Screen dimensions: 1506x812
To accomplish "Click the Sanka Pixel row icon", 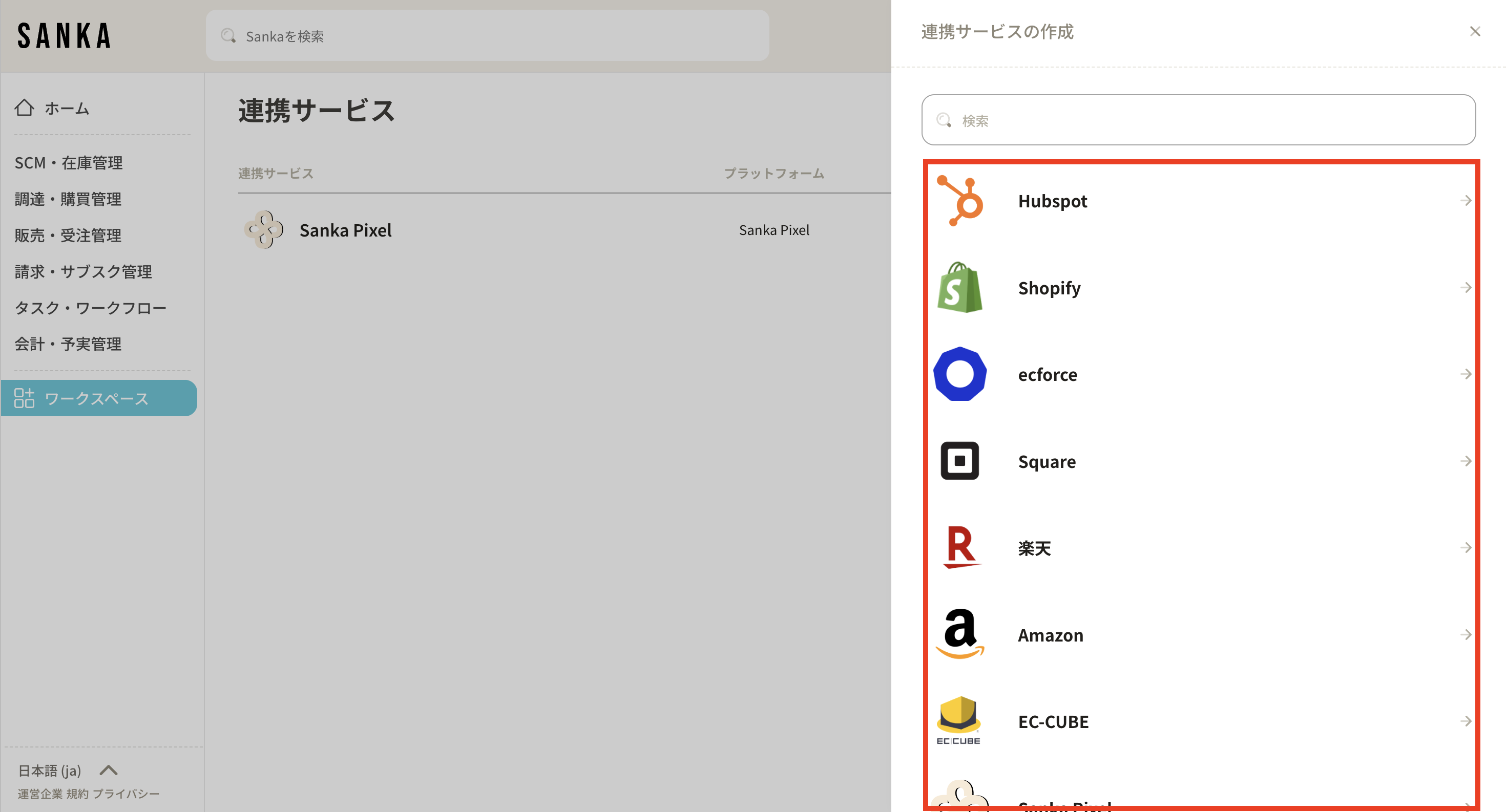I will [264, 229].
